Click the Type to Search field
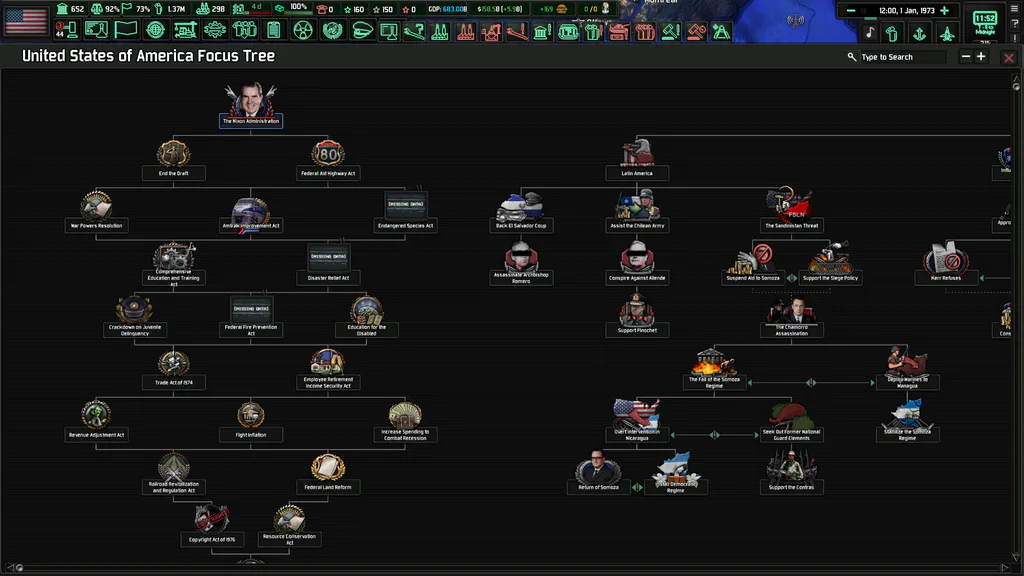 903,57
